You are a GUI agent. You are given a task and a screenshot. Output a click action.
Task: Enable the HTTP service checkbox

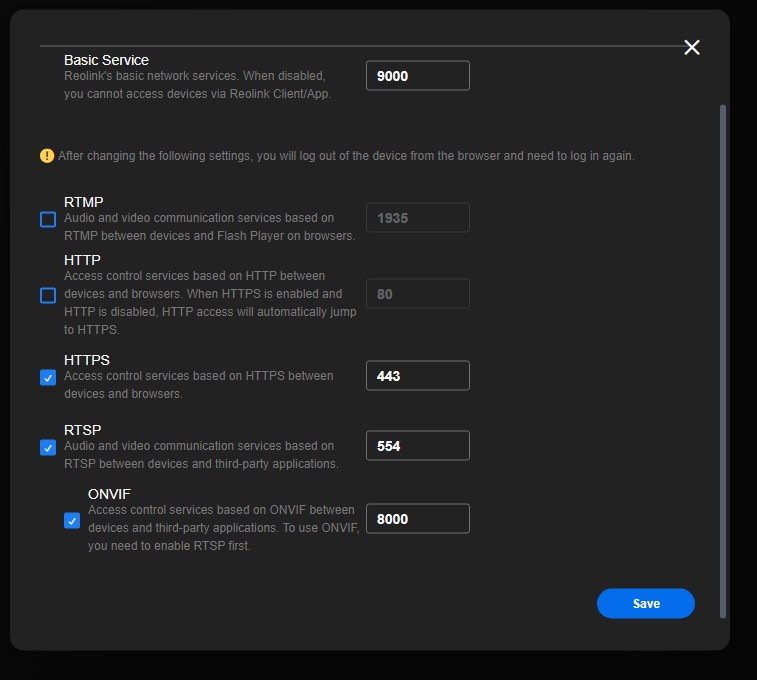[x=48, y=295]
